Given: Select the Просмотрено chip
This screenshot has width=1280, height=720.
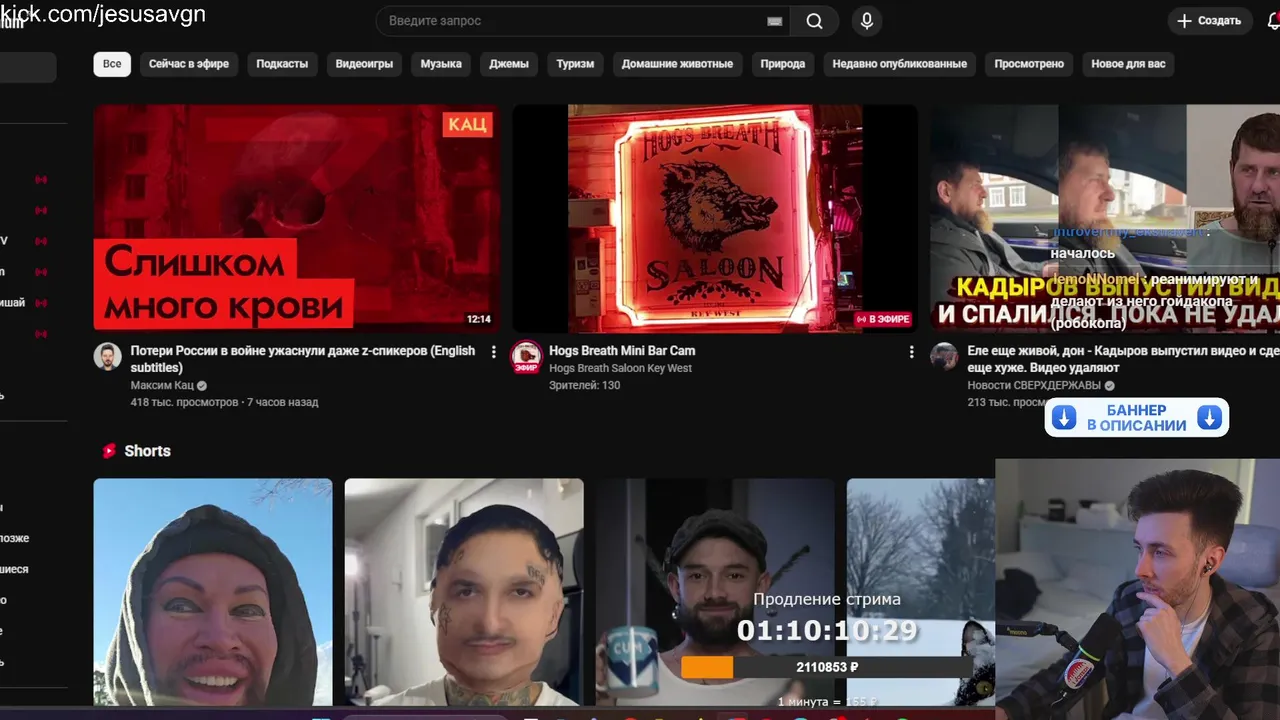Looking at the screenshot, I should (x=1029, y=64).
